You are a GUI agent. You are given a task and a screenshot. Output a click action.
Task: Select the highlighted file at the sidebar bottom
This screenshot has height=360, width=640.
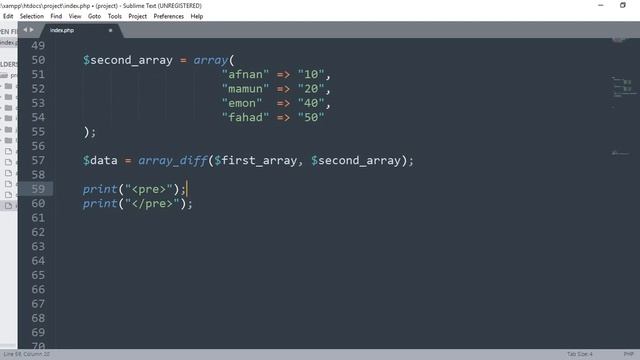click(9, 206)
